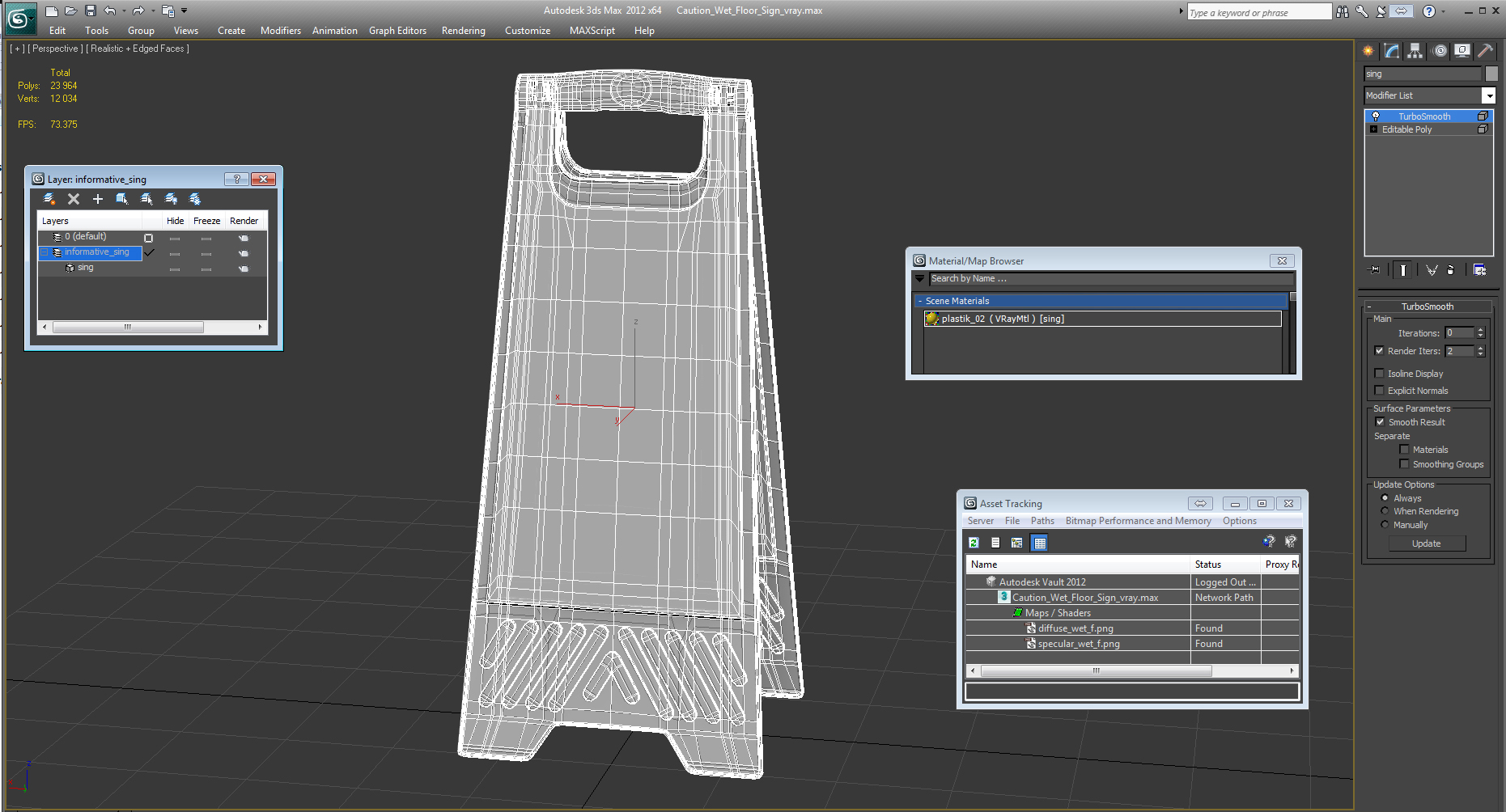
Task: Open the Communication Center satellite icon
Action: [1381, 11]
